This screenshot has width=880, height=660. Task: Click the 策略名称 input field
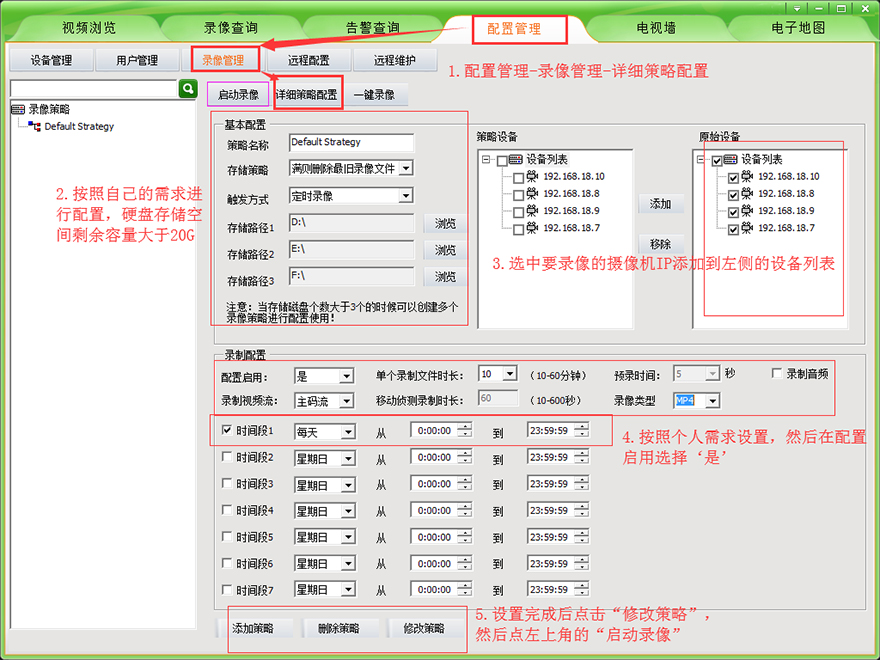point(350,143)
